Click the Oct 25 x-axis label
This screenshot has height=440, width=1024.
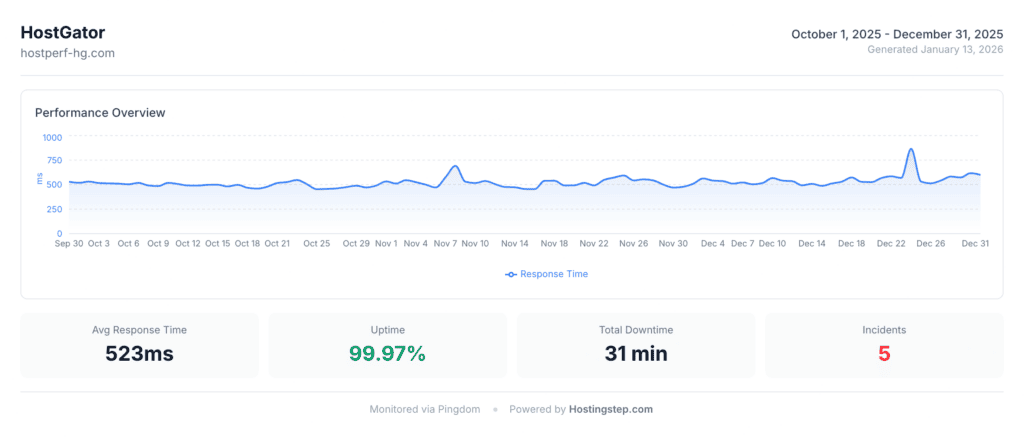point(317,243)
